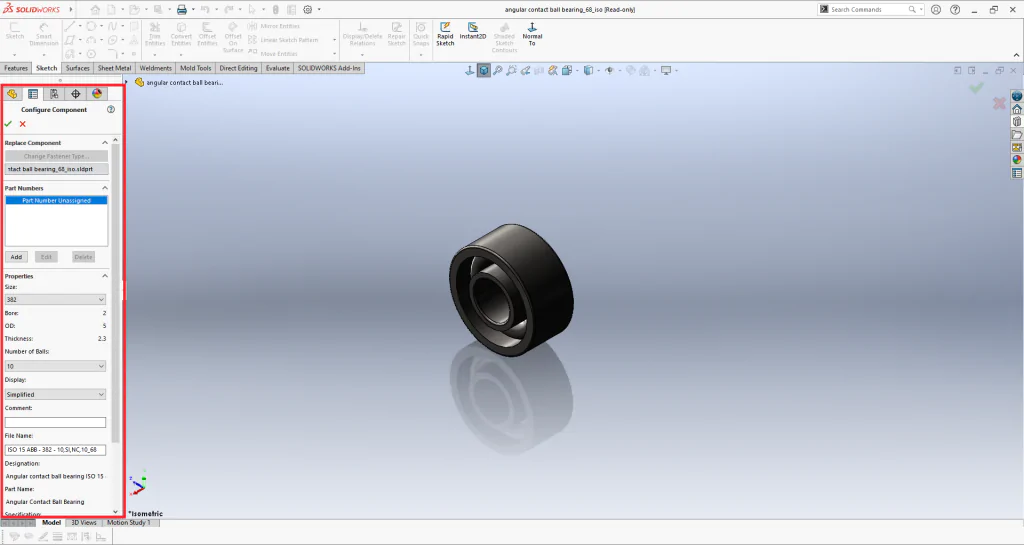Click the Rapid Sketch tool

pyautogui.click(x=445, y=35)
